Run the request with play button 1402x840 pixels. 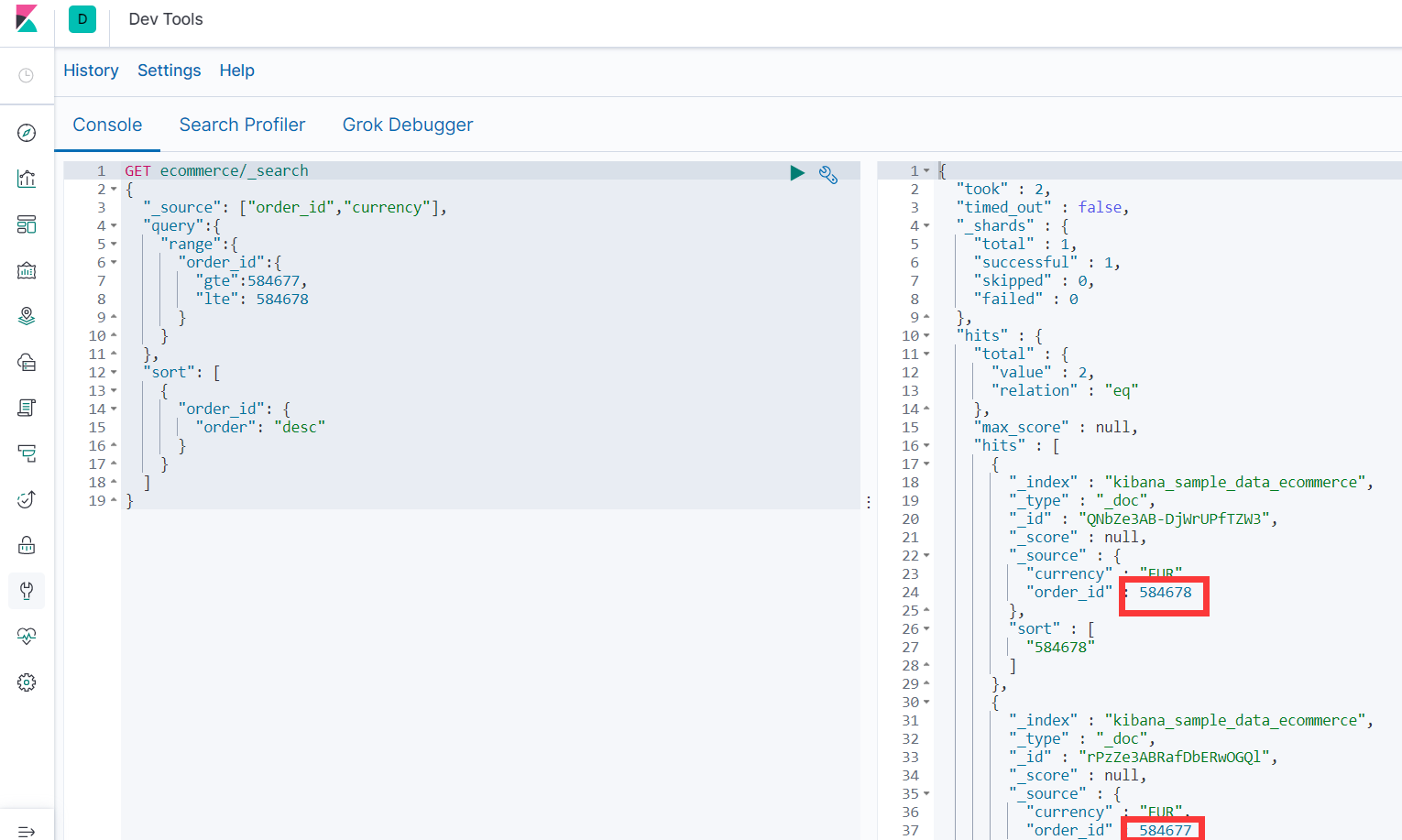[x=797, y=173]
